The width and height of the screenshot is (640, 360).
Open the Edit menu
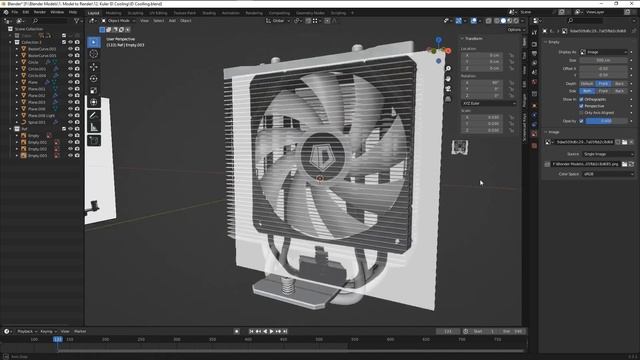coord(26,12)
